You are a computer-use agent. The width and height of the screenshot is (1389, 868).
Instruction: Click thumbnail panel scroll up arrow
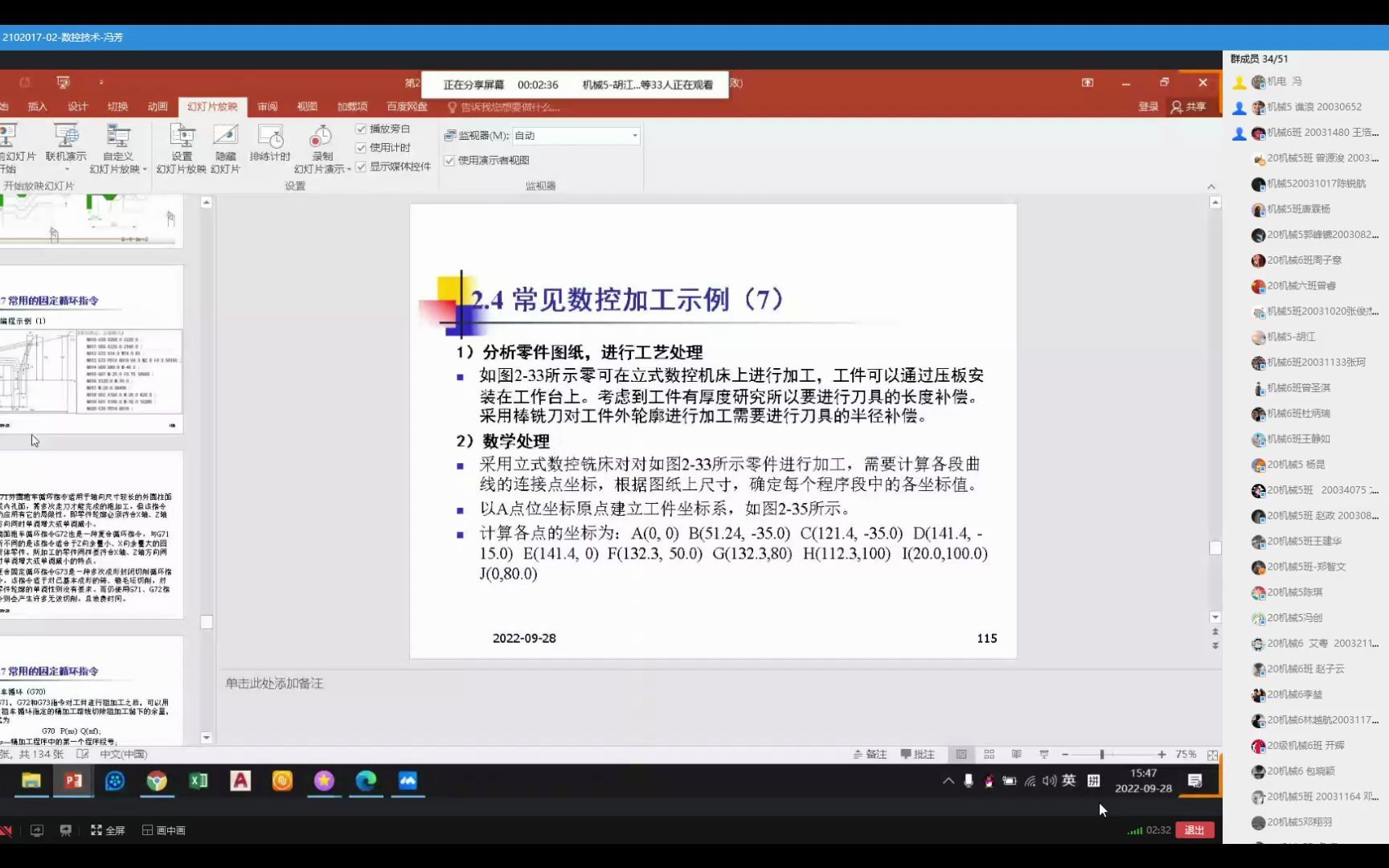(x=207, y=203)
